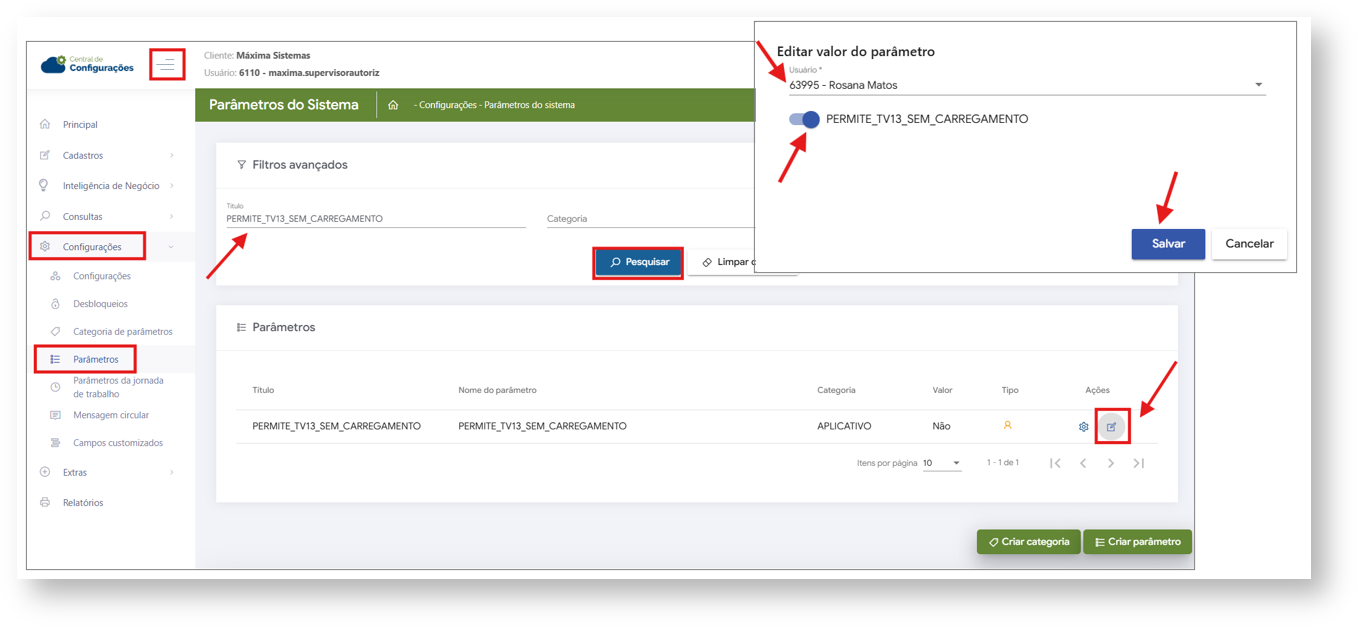
Task: Click the Principal home icon in sidebar
Action: coord(45,125)
